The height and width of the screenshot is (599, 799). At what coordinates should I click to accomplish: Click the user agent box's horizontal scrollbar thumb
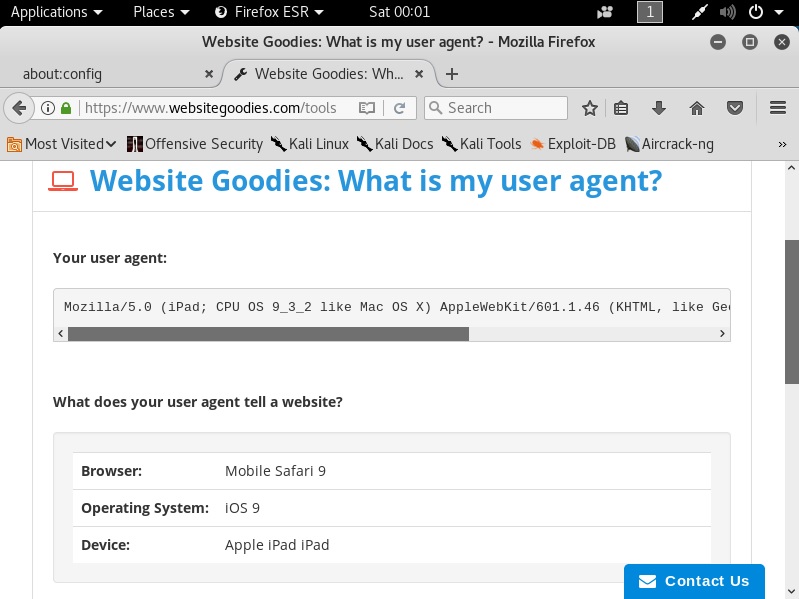(268, 334)
